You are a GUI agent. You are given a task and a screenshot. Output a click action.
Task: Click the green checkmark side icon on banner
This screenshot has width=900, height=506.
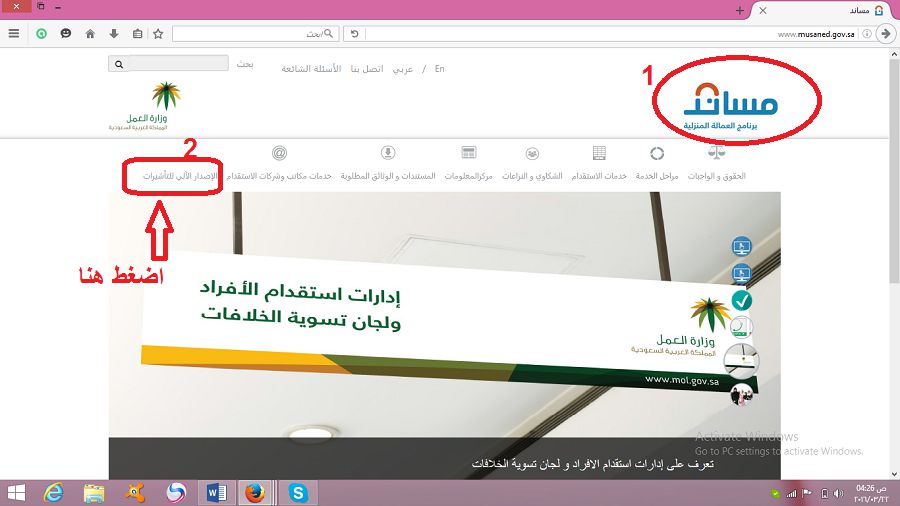click(741, 300)
